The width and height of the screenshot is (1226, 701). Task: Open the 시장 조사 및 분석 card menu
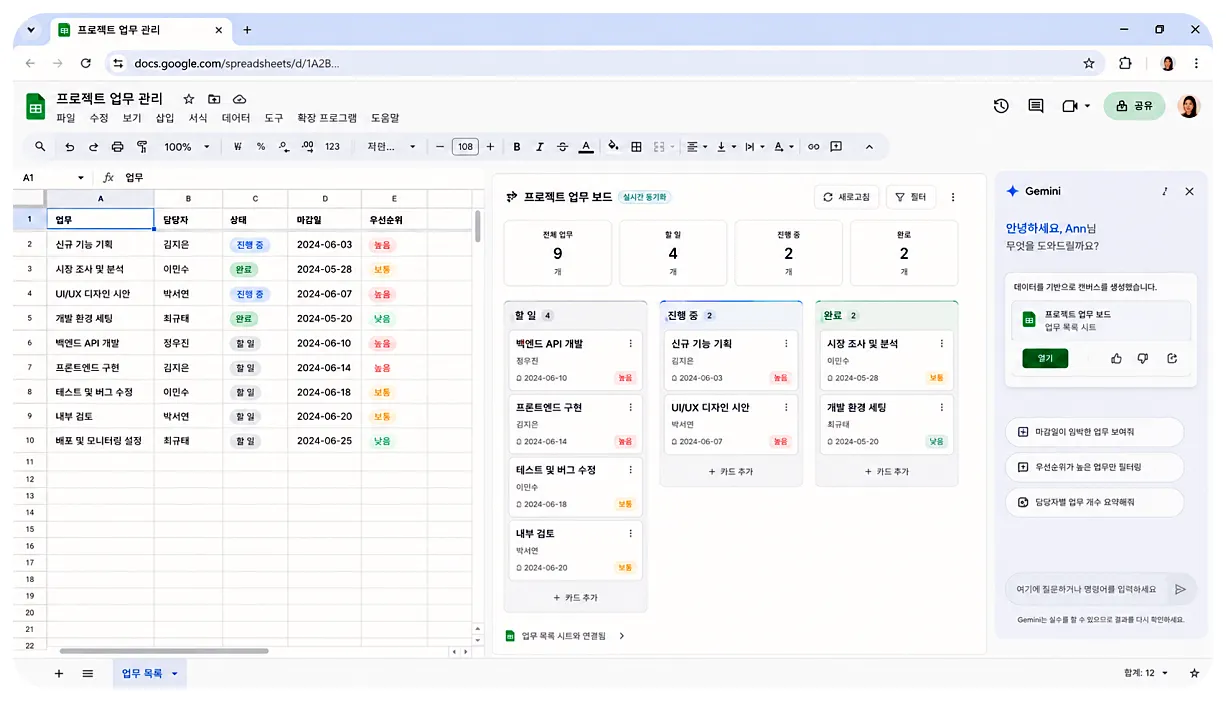coord(942,344)
